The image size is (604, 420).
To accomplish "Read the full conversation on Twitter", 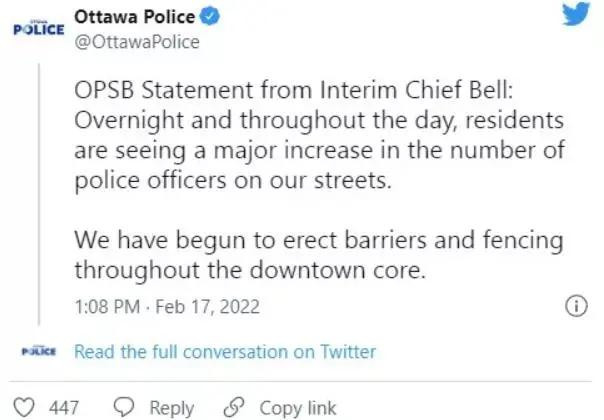I will [x=225, y=352].
